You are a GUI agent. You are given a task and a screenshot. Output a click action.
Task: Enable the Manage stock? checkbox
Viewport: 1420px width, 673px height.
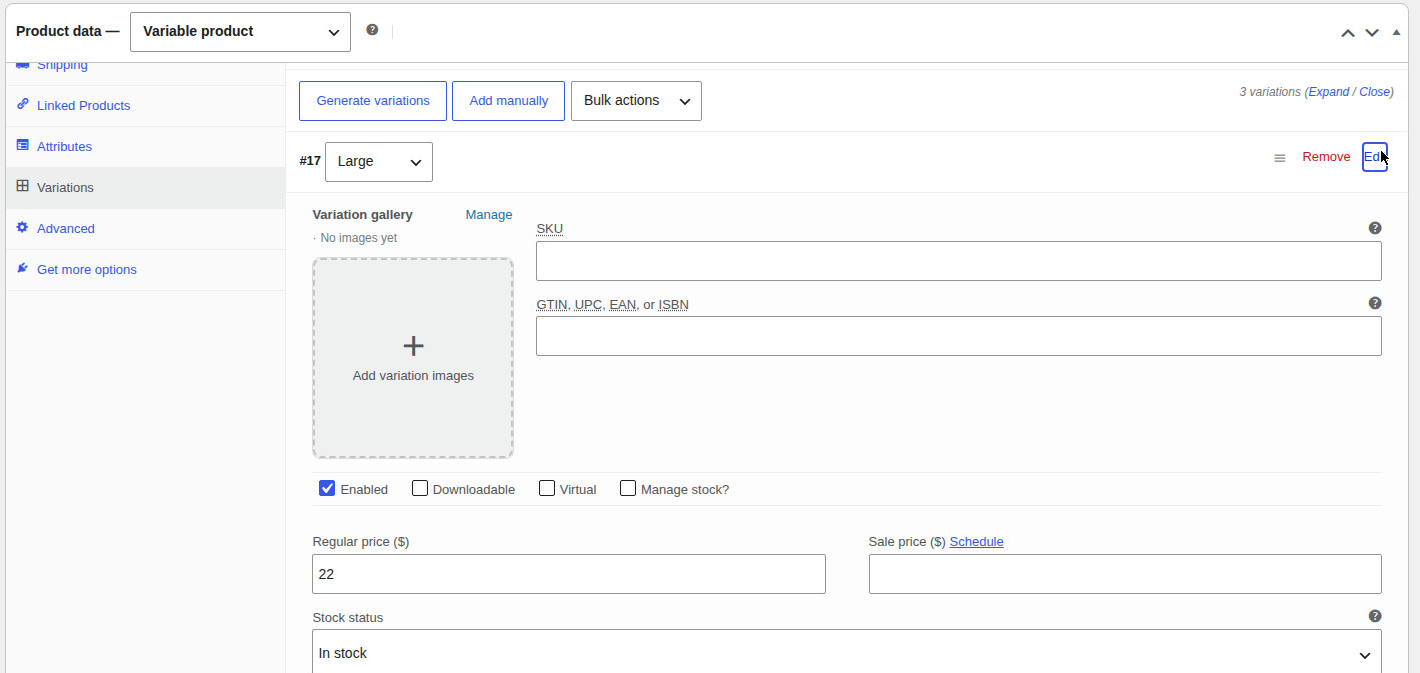pos(628,488)
